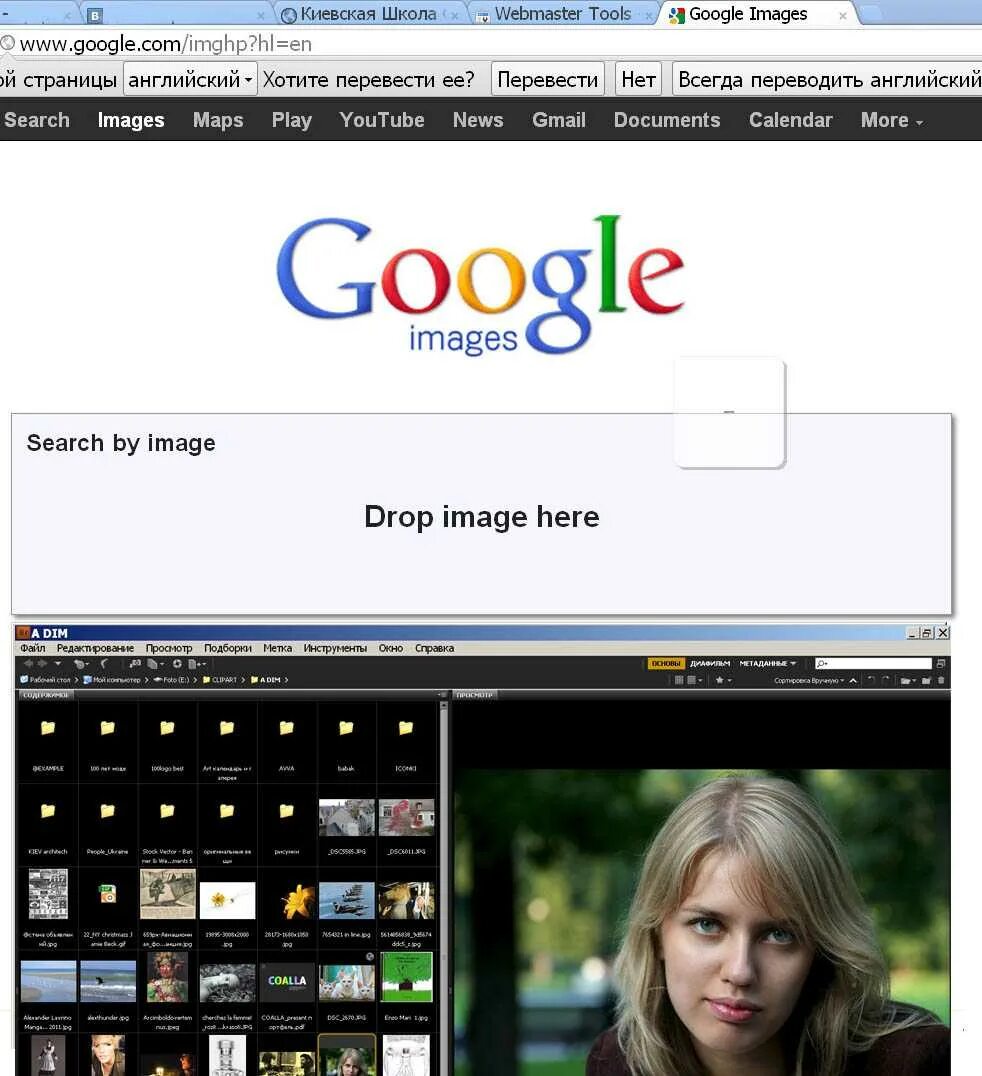Screen dimensions: 982x1076
Task: Click rotate counterclockwise icon in Bridge
Action: point(871,680)
